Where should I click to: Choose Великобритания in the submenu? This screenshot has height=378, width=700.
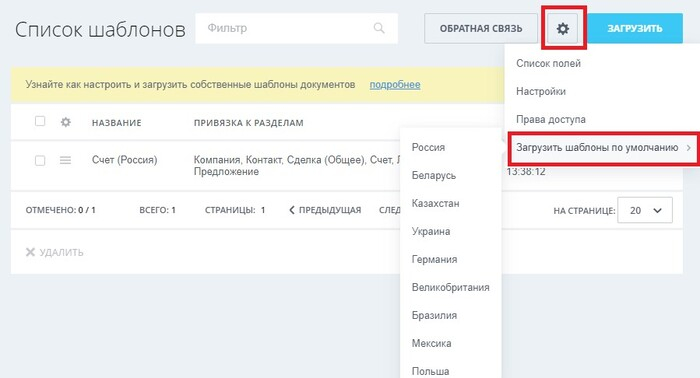[450, 287]
